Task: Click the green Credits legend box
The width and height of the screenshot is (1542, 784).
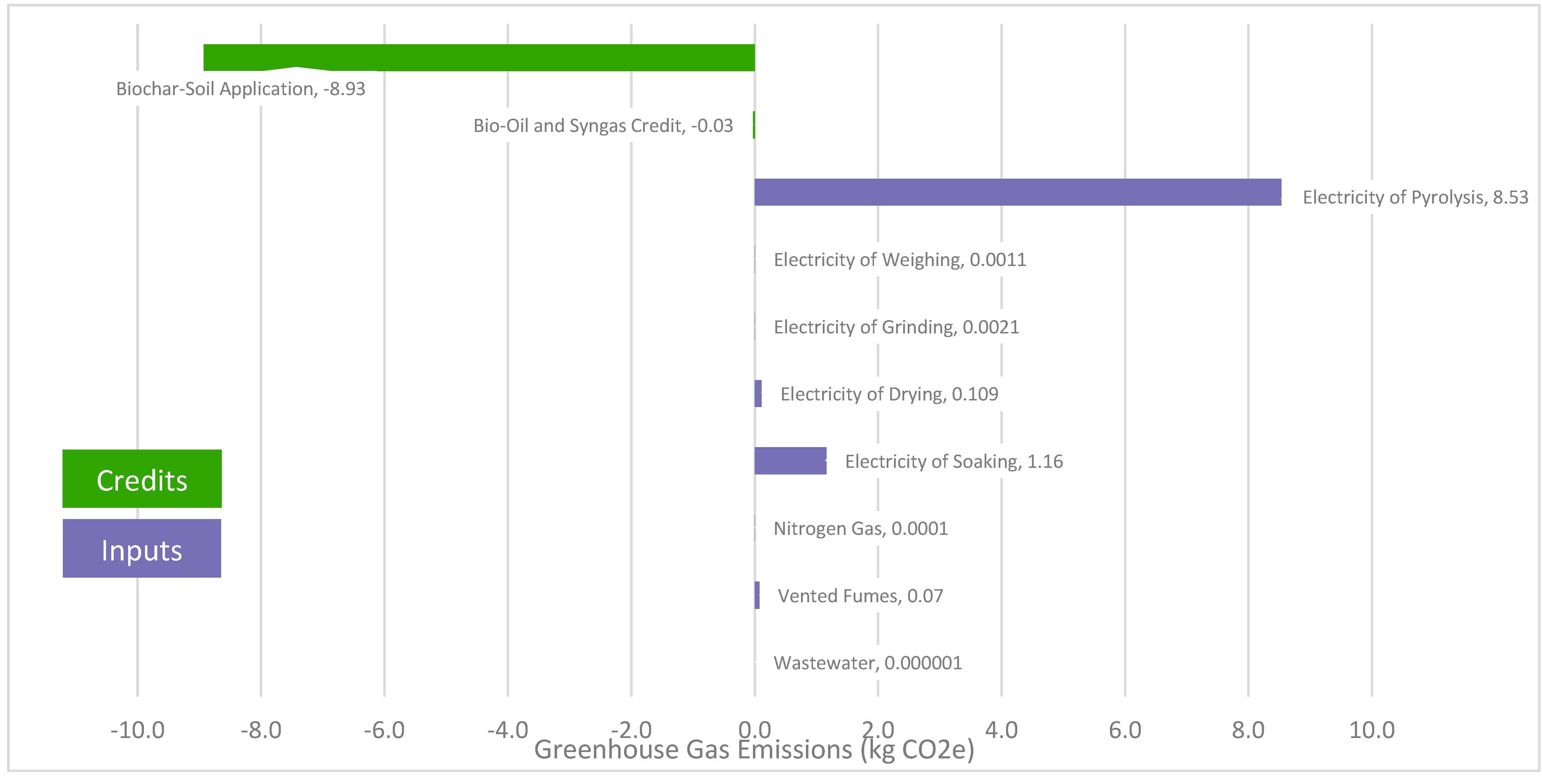Action: (x=142, y=479)
